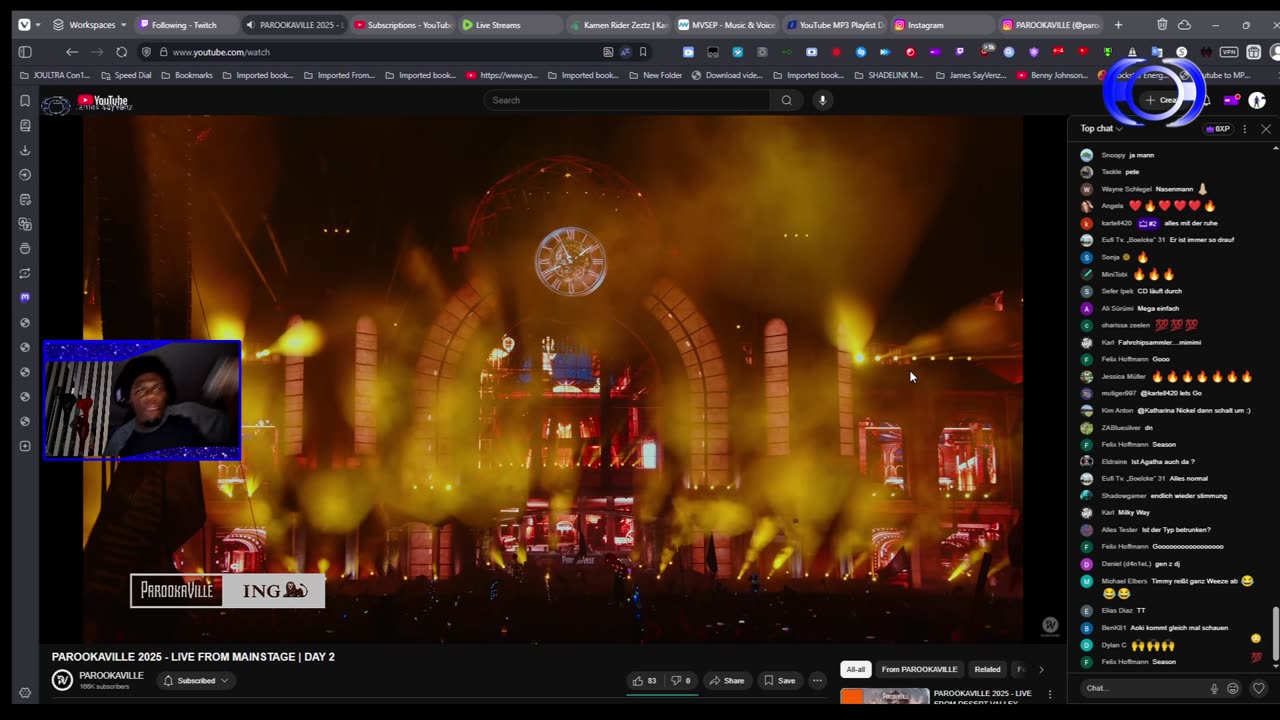Open the PAROOKAVILLE channel name link
The height and width of the screenshot is (720, 1280).
coord(111,676)
